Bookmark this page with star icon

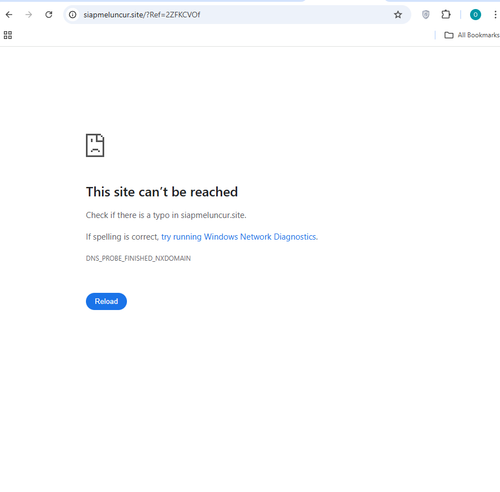click(x=398, y=15)
